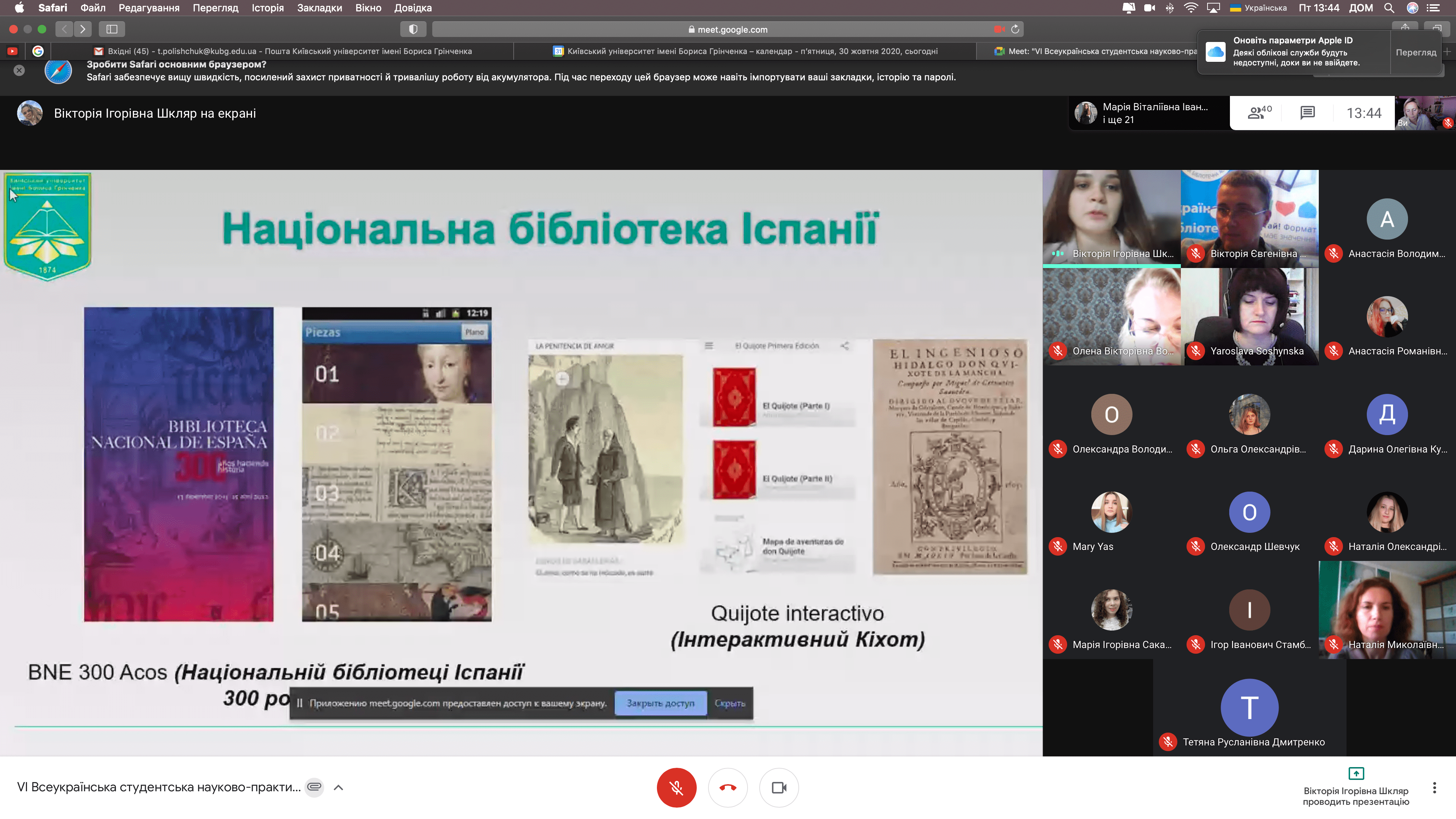Image resolution: width=1456 pixels, height=819 pixels.
Task: Open macOS Control Center menu
Action: click(1433, 7)
